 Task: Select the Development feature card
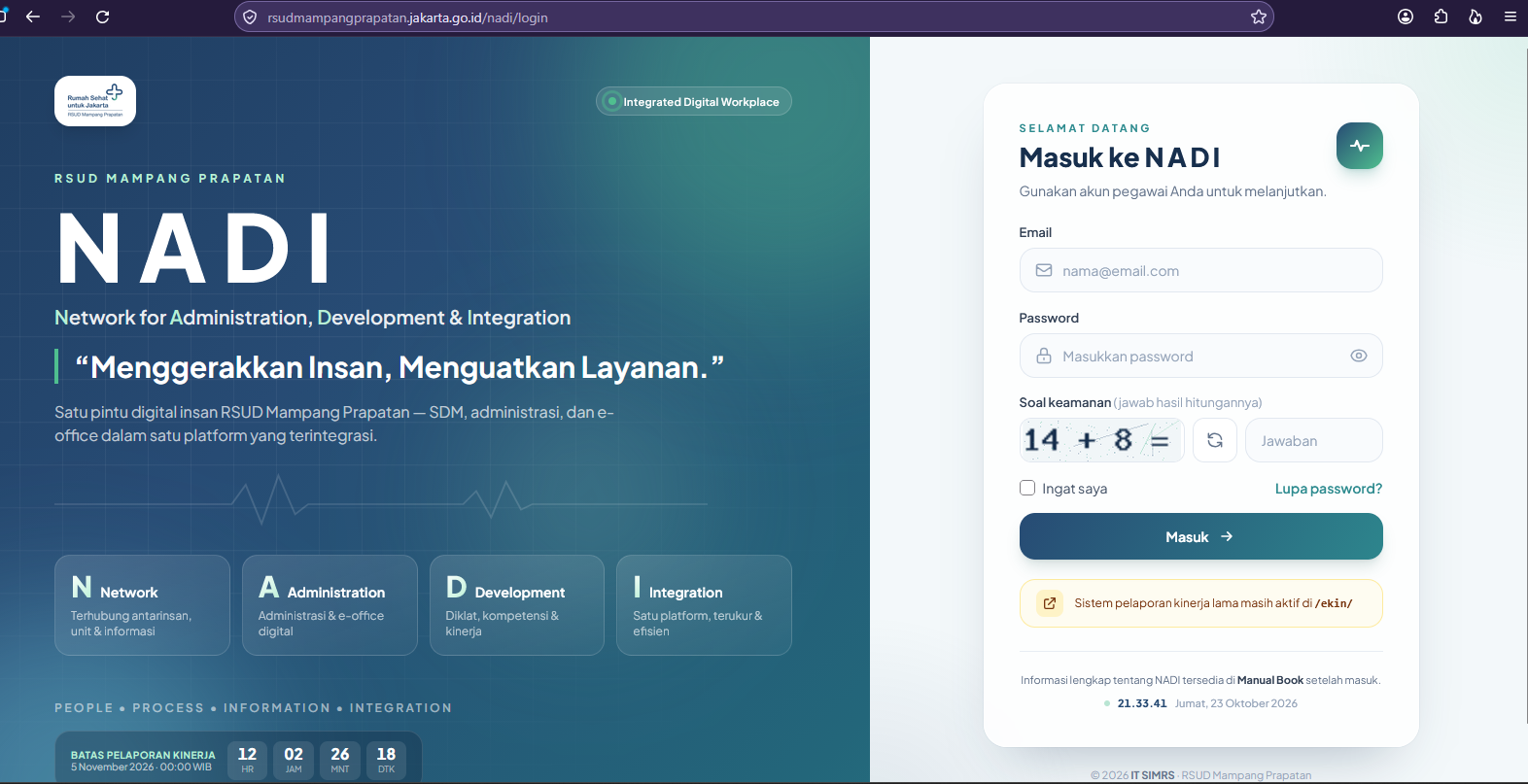click(x=517, y=605)
